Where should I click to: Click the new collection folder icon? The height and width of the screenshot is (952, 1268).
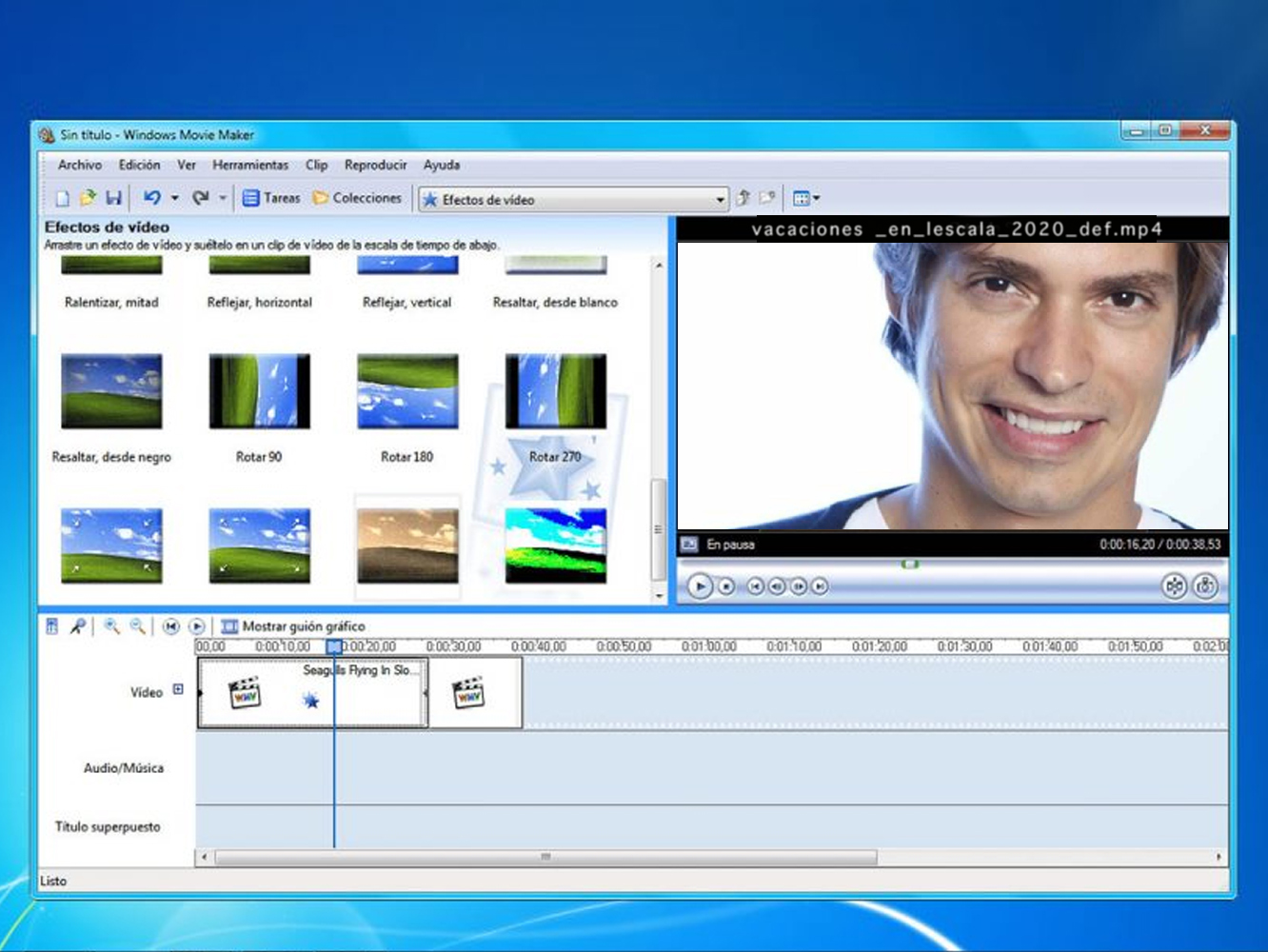(767, 198)
